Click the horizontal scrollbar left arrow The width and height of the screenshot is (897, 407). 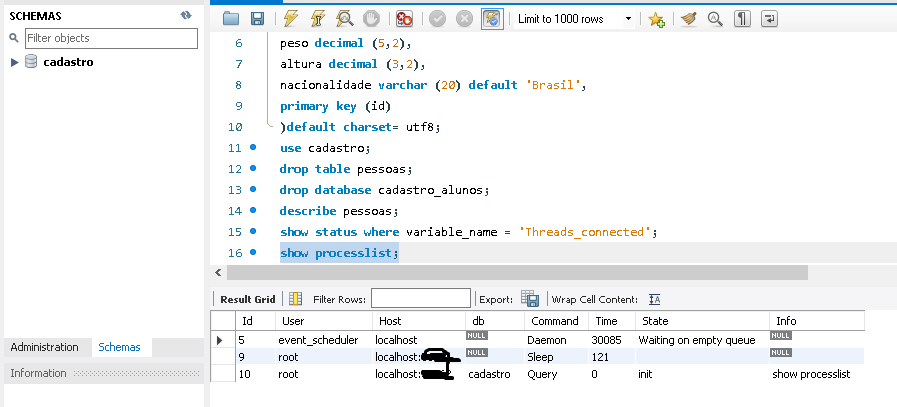pos(217,272)
